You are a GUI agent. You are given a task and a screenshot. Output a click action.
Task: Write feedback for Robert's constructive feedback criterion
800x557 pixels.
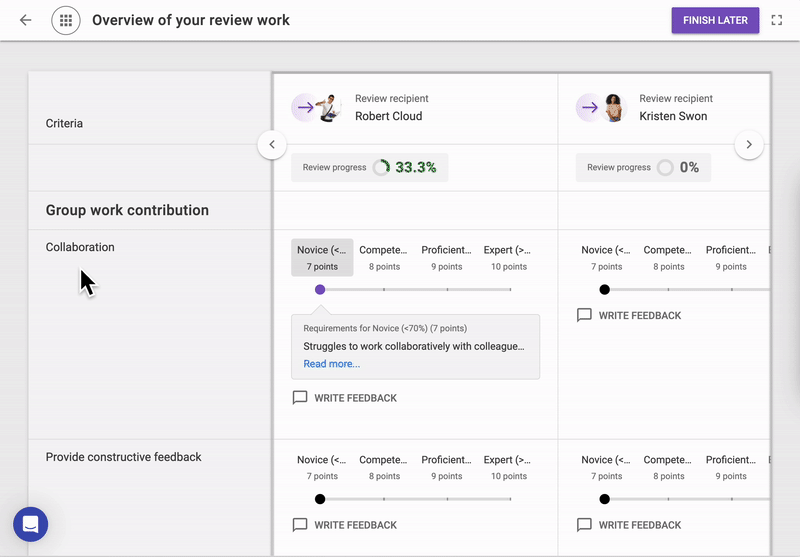355,525
